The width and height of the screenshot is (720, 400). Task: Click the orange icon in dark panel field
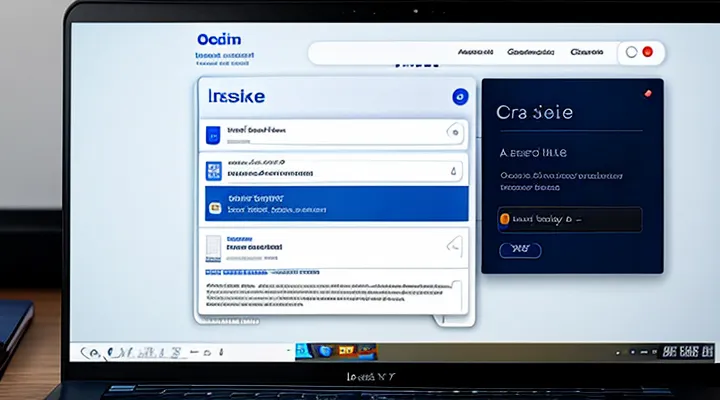pyautogui.click(x=504, y=218)
